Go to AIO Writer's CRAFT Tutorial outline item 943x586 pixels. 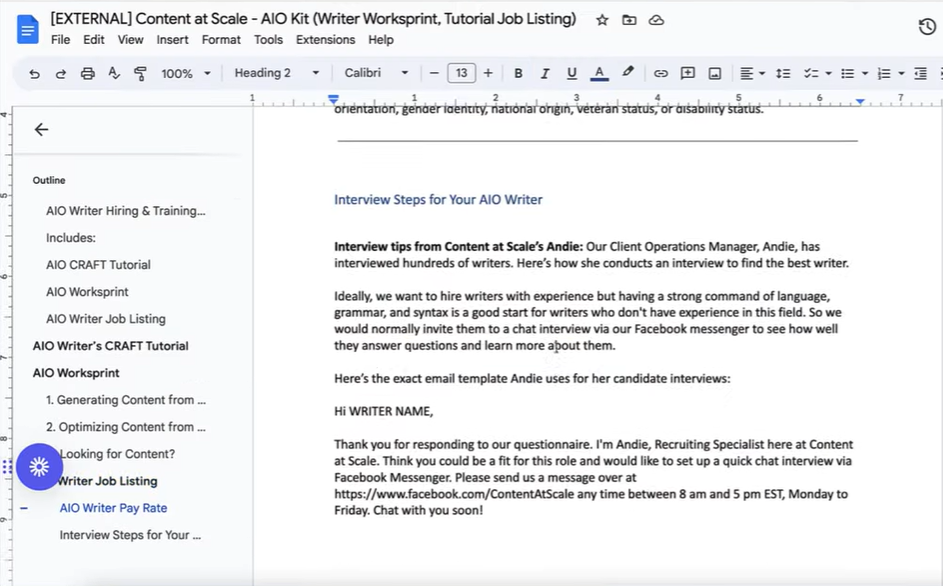click(x=110, y=346)
